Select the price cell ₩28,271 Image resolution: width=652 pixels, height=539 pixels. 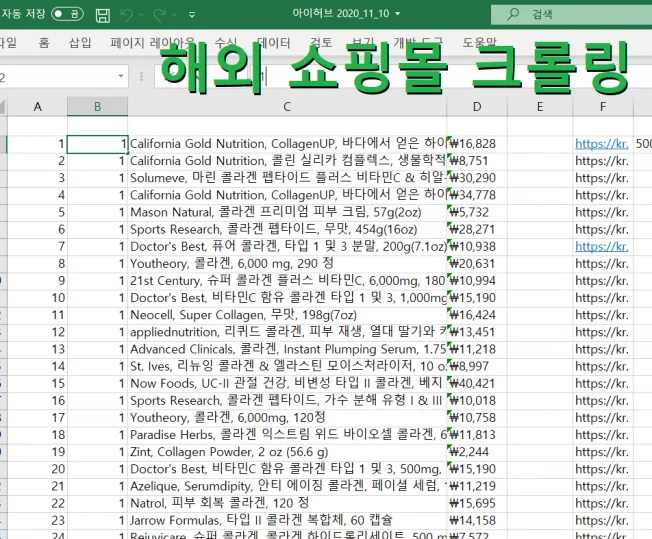point(477,230)
